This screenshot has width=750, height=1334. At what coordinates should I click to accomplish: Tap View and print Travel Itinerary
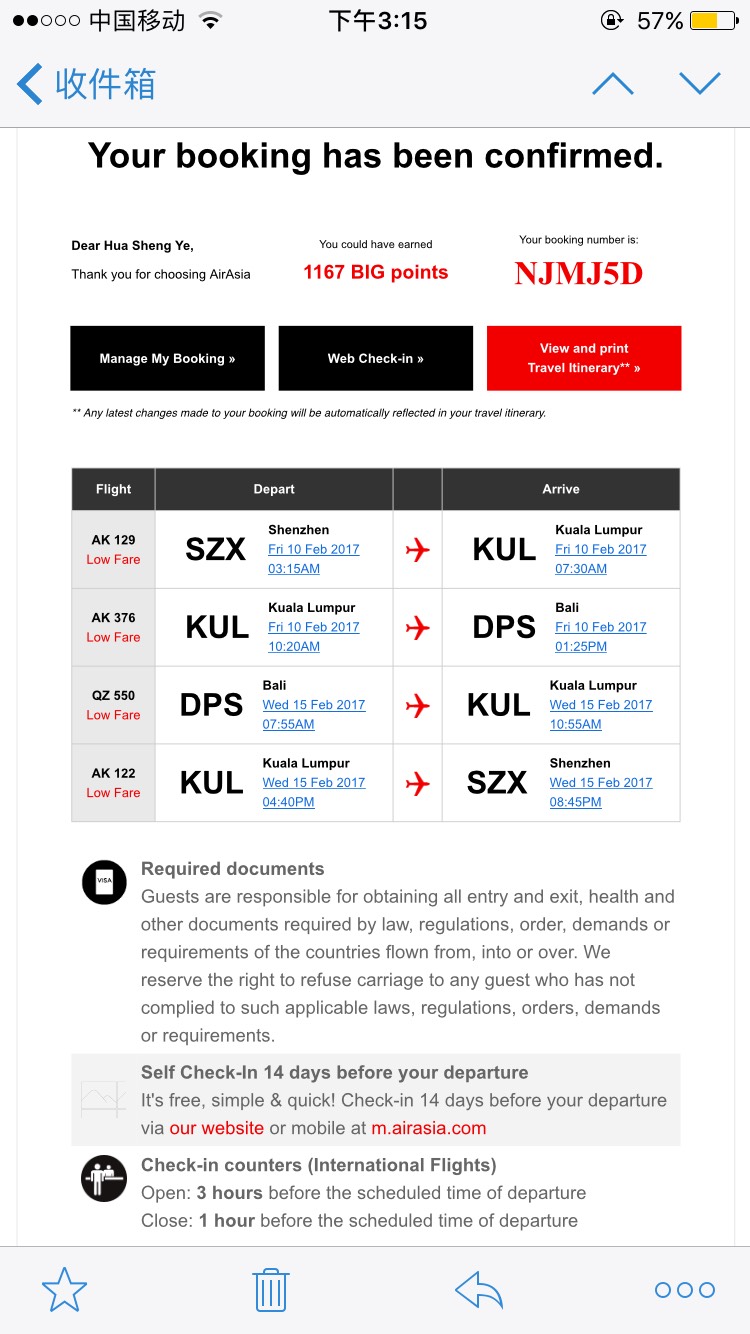point(584,358)
